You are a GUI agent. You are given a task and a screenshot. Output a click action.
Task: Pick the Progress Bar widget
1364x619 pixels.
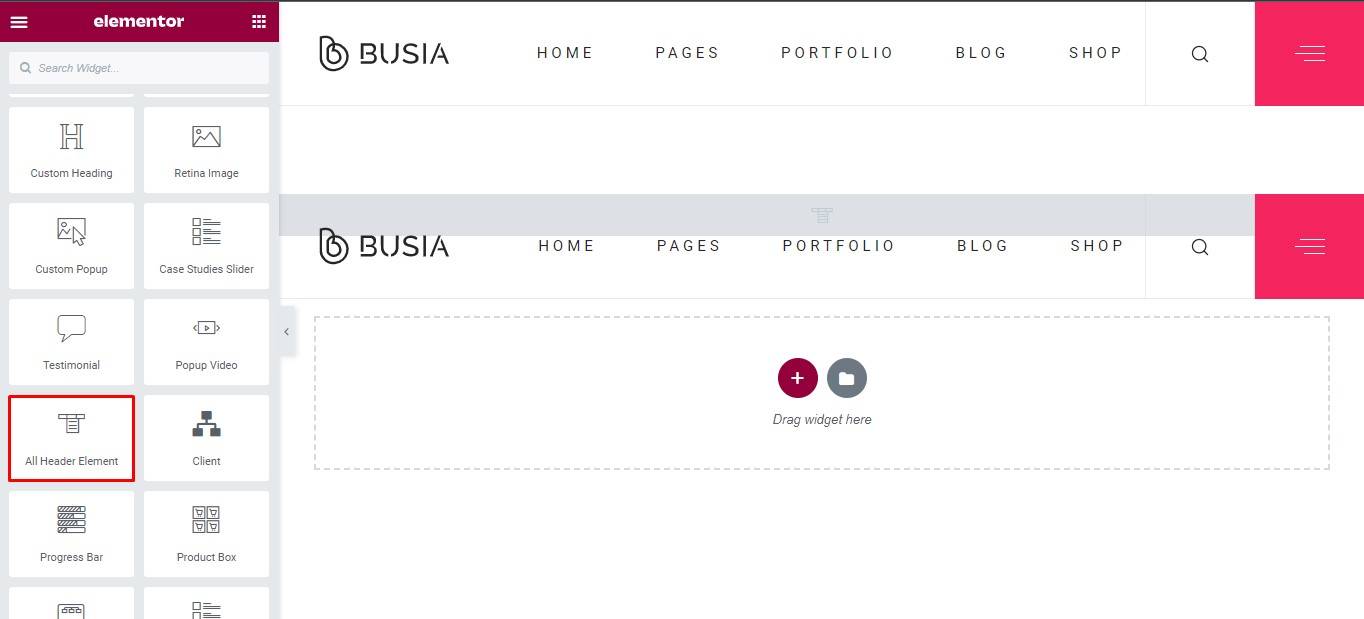click(71, 534)
